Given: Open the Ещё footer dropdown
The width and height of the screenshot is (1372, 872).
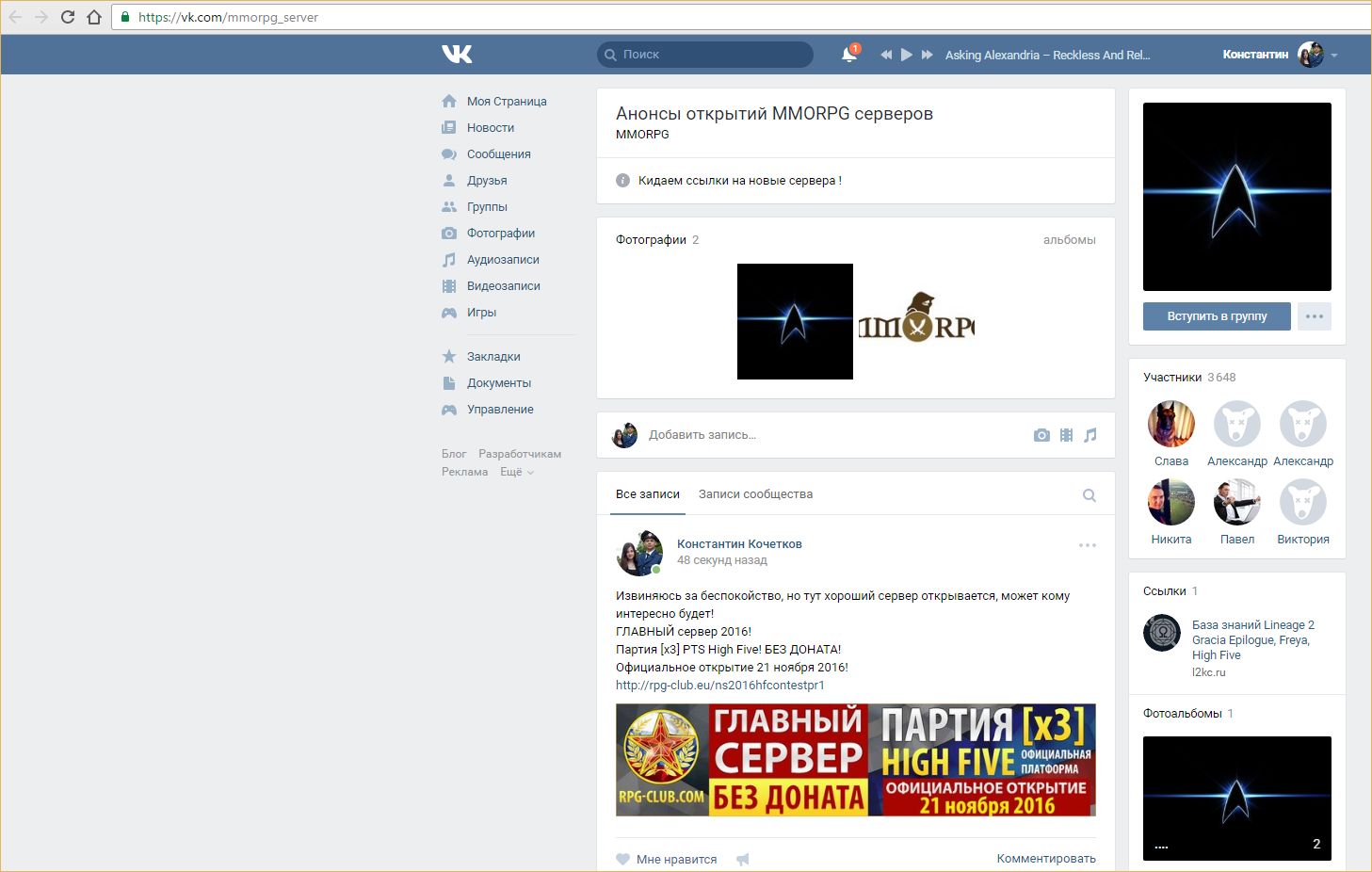Looking at the screenshot, I should click(516, 472).
